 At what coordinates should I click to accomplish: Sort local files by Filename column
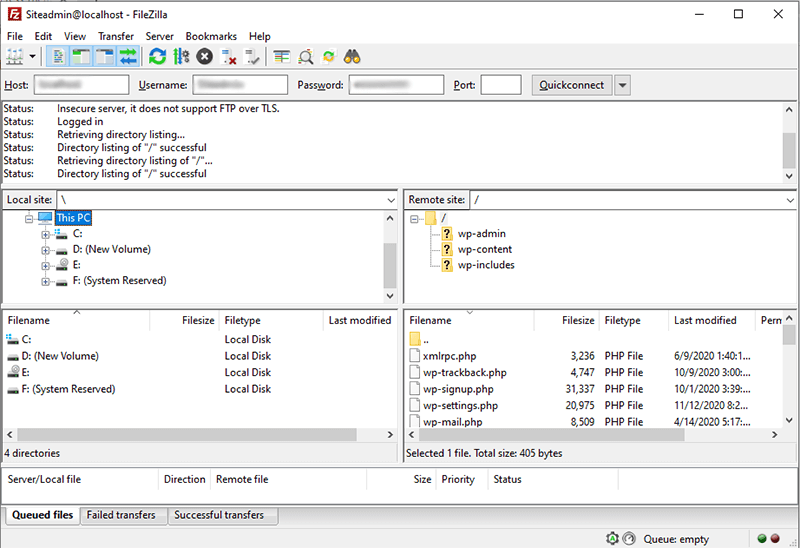point(77,320)
